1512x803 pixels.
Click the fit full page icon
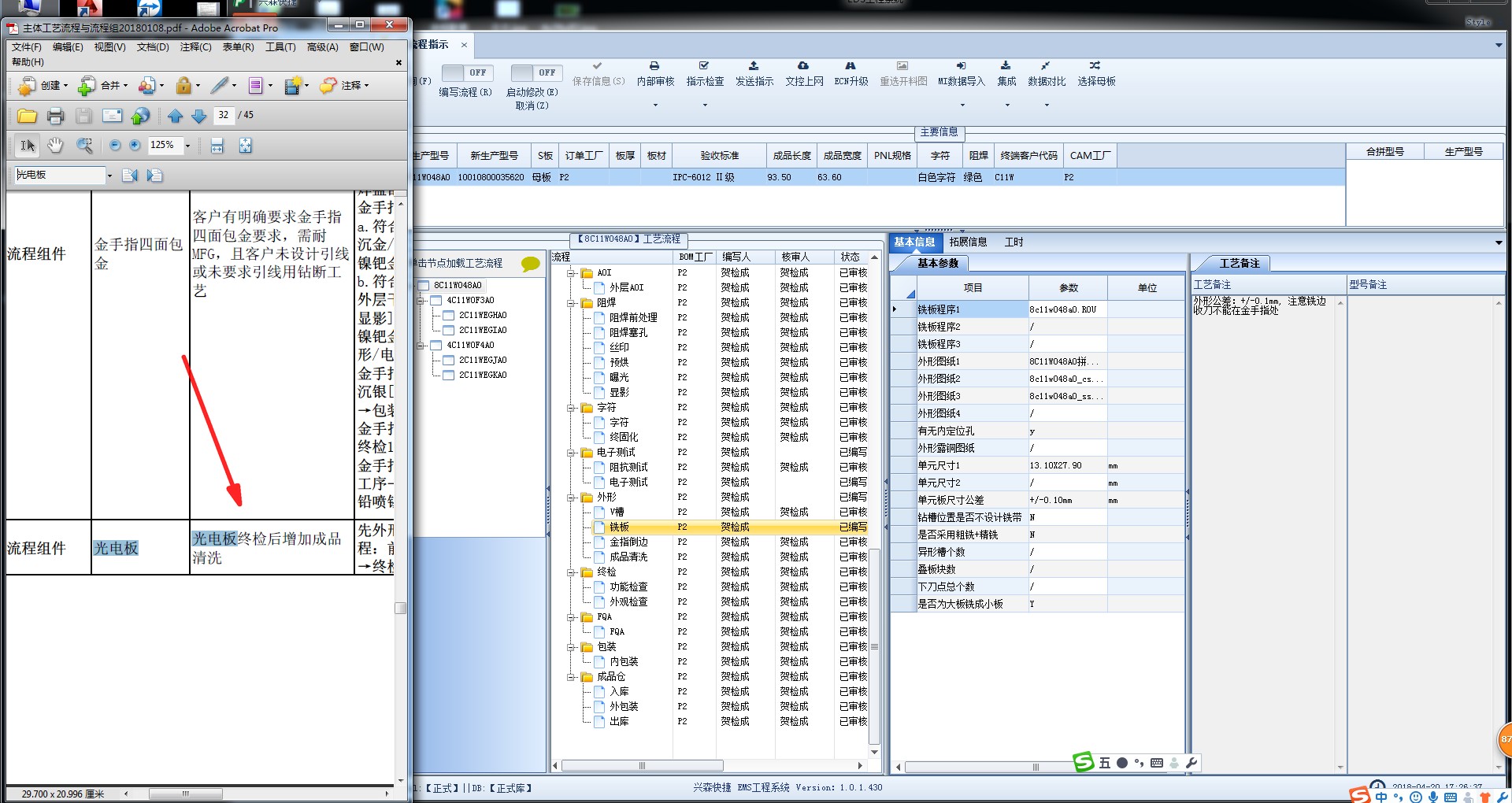(246, 145)
